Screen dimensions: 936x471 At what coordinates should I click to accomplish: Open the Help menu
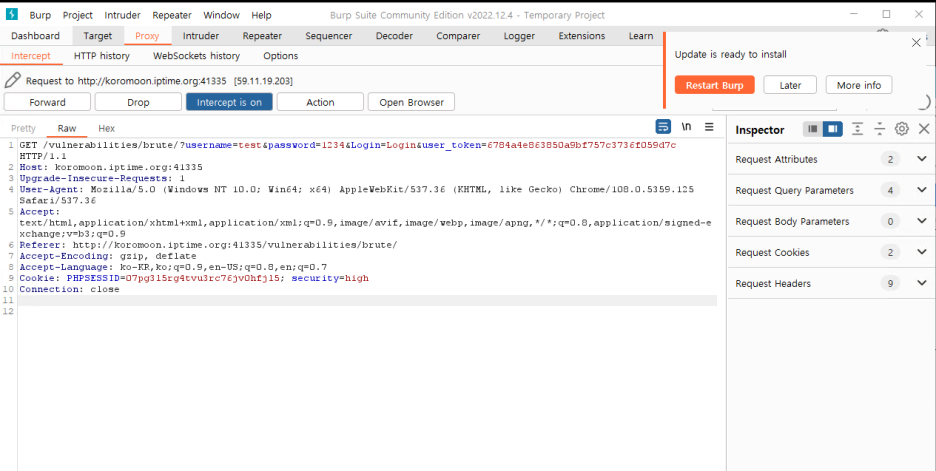pyautogui.click(x=261, y=15)
